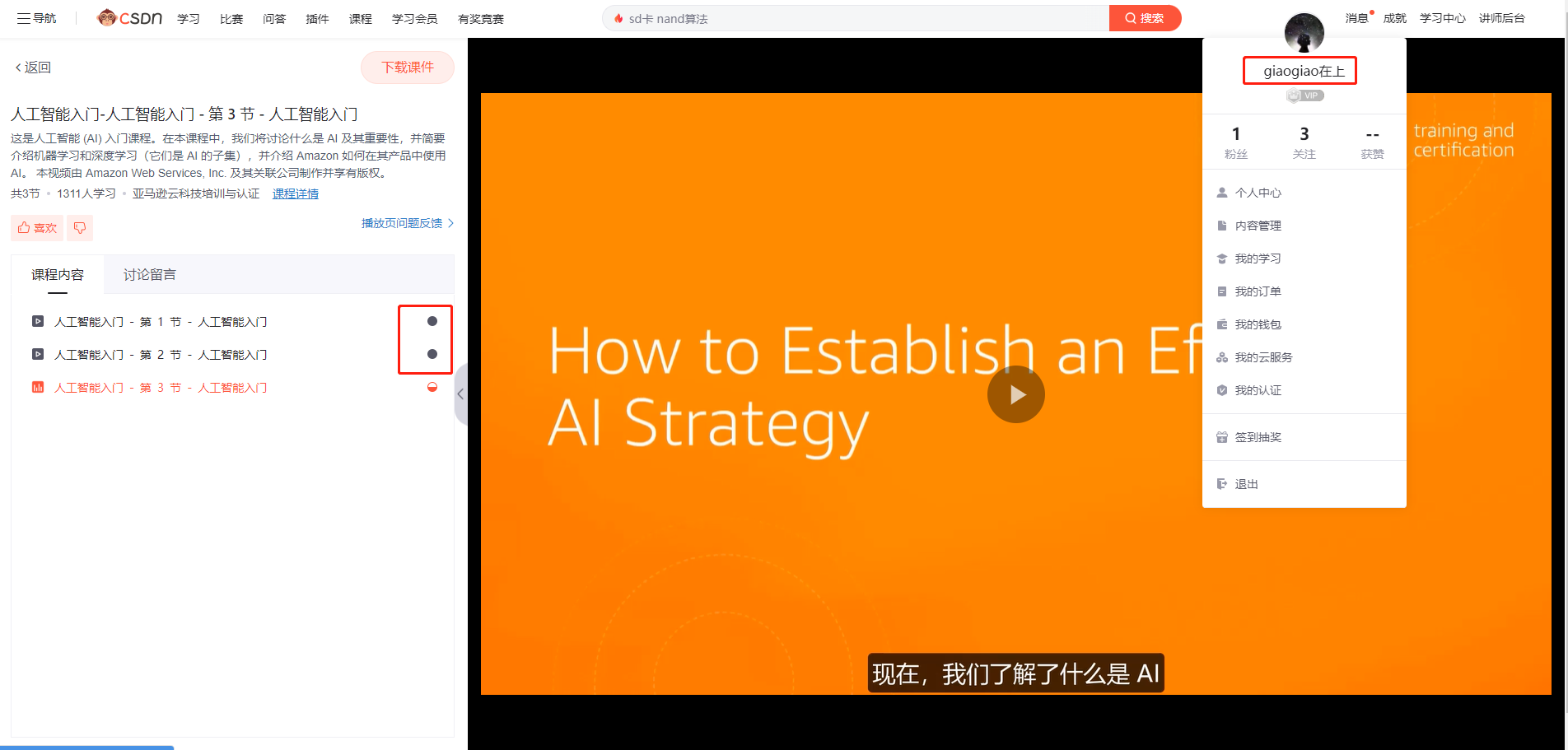Click the 内容管理 document icon
This screenshot has width=1568, height=750.
click(x=1222, y=226)
